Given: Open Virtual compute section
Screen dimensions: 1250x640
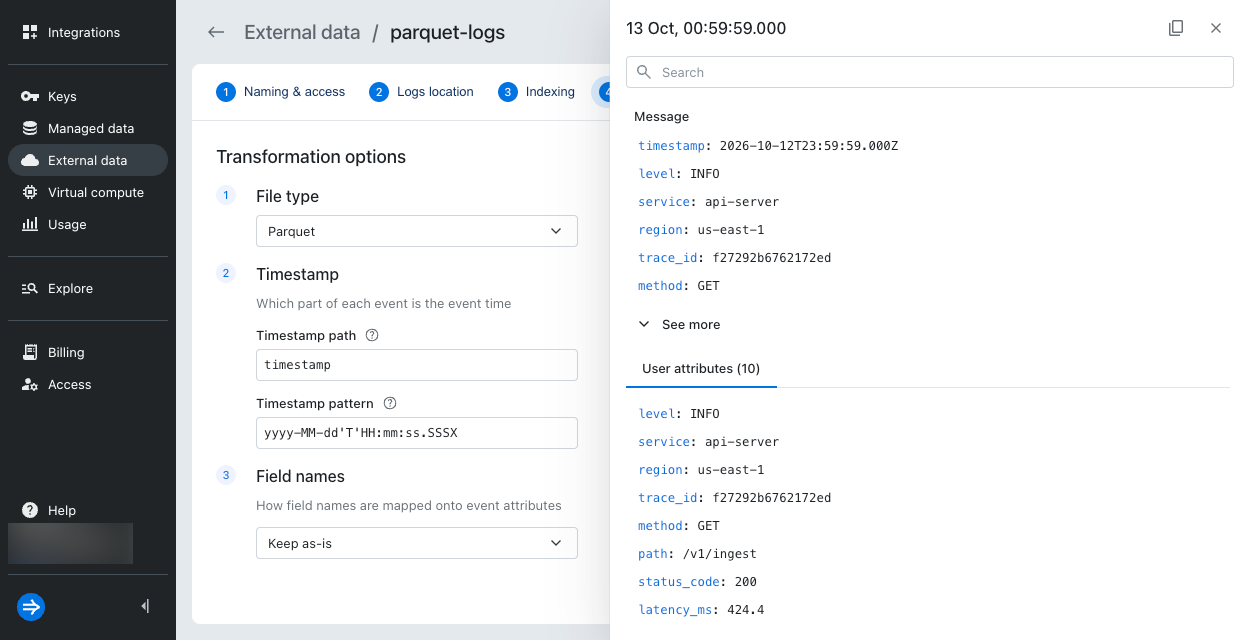Looking at the screenshot, I should [88, 192].
